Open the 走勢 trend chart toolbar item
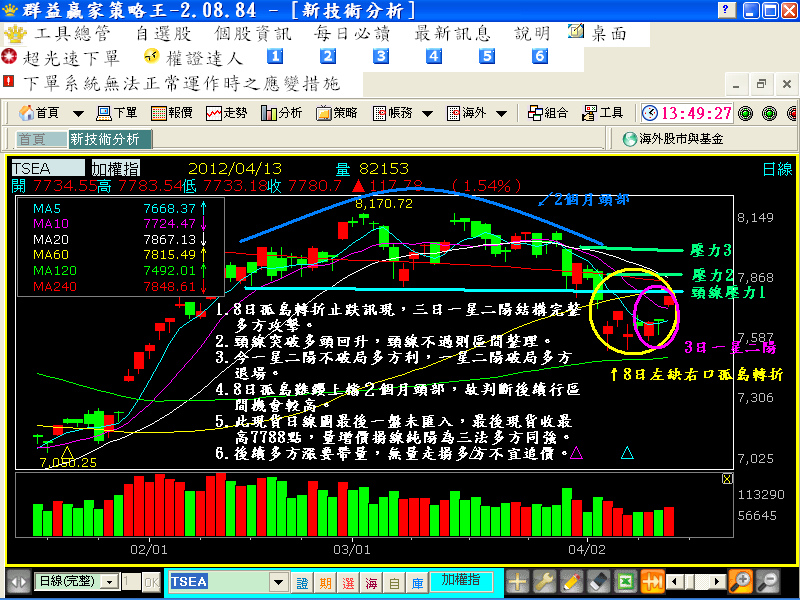Viewport: 800px width, 600px height. pos(226,113)
